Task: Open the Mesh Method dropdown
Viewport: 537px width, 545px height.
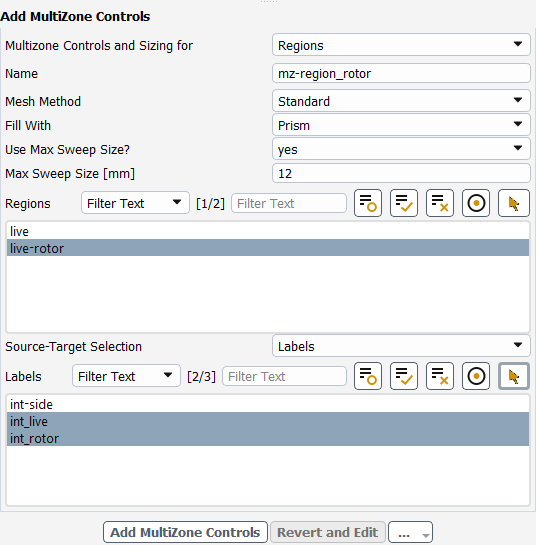Action: (x=401, y=101)
